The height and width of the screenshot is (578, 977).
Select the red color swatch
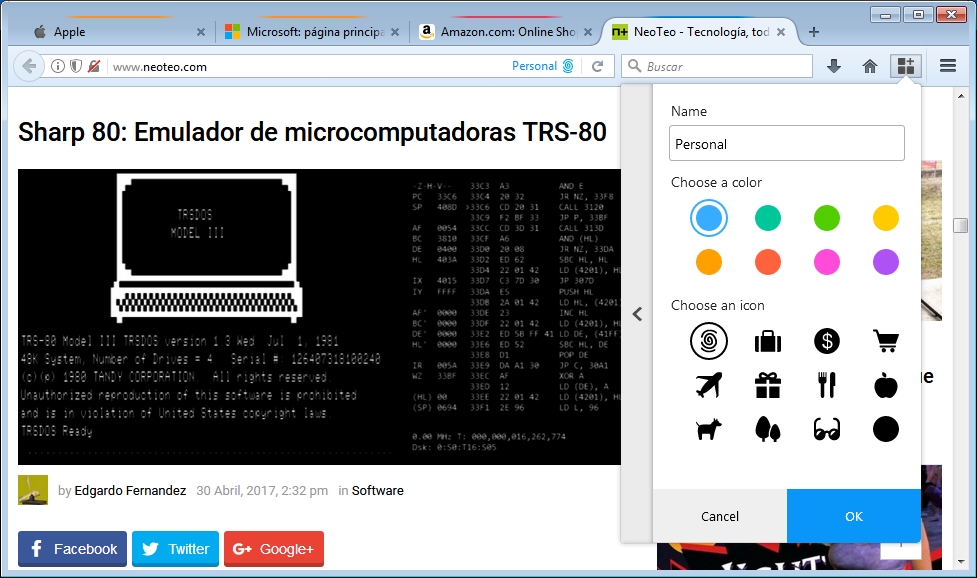[768, 262]
